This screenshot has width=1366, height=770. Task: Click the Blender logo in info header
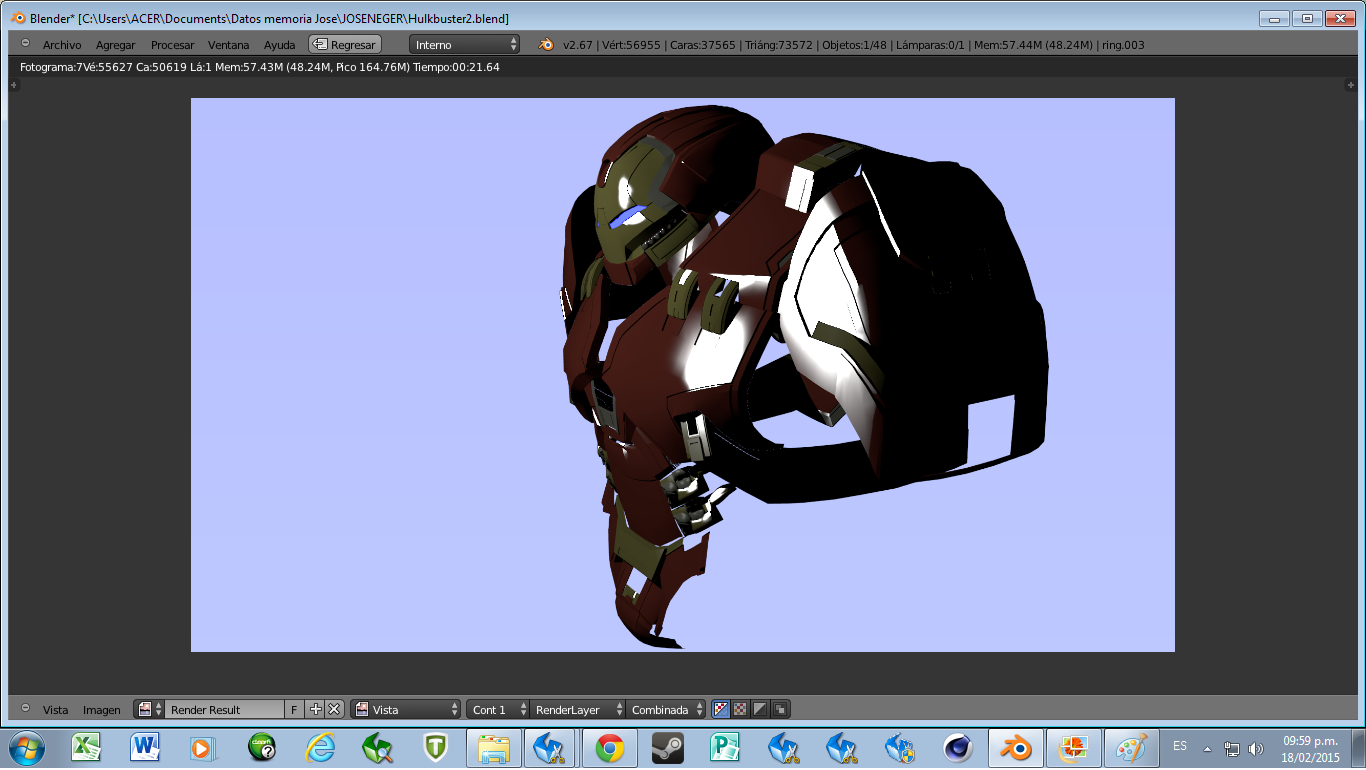coord(546,44)
